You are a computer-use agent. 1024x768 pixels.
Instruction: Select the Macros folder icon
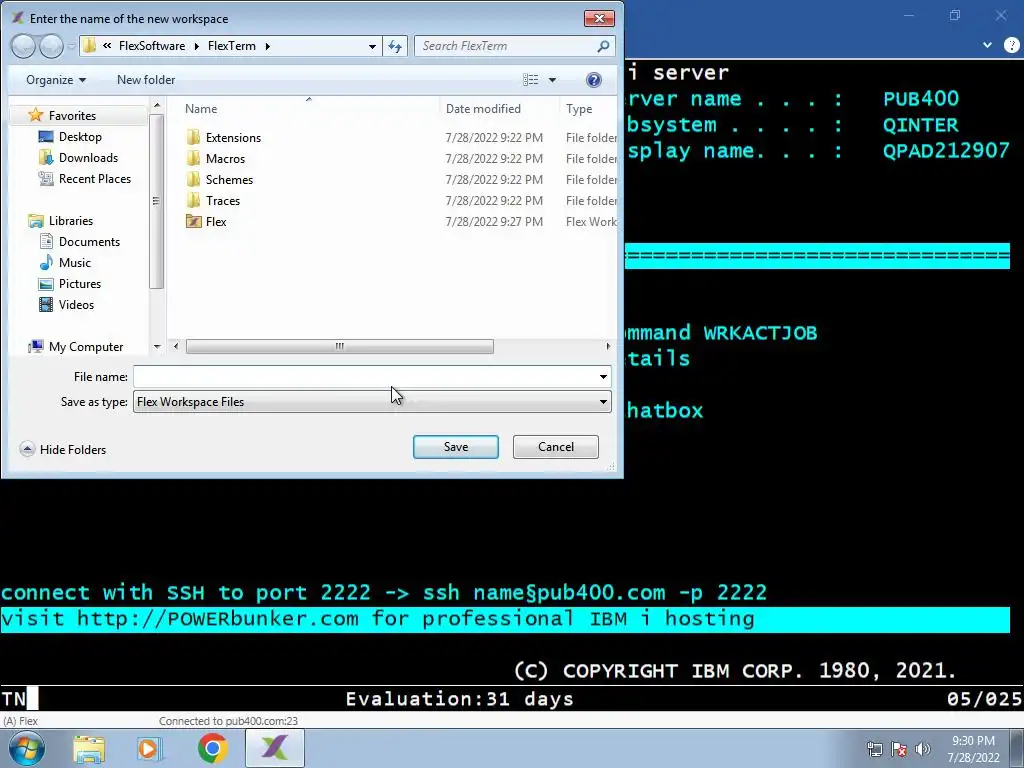(193, 158)
